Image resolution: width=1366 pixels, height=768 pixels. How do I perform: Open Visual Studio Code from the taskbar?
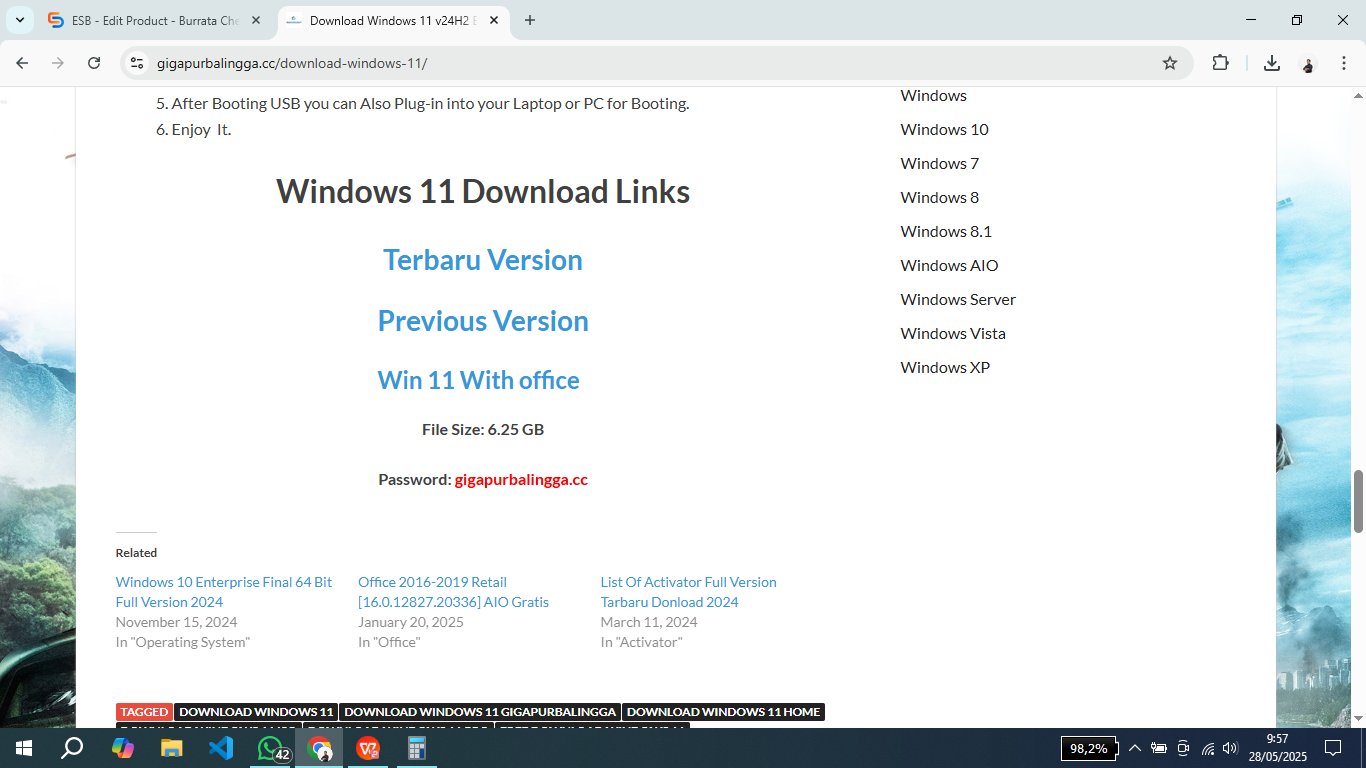pyautogui.click(x=221, y=748)
